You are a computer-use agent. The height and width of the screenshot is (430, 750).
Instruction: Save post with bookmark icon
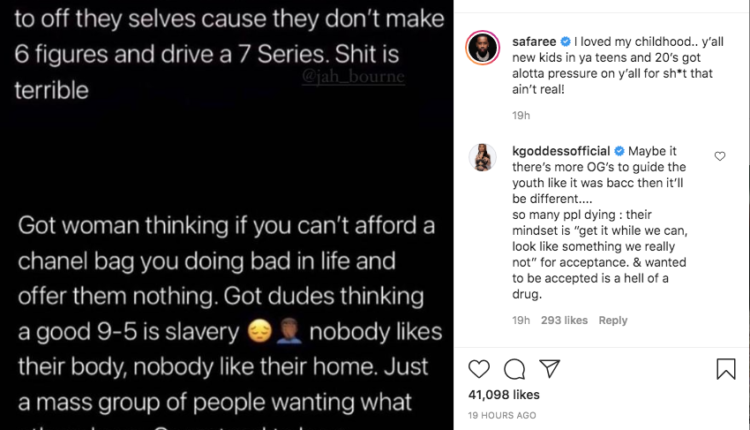click(x=726, y=369)
